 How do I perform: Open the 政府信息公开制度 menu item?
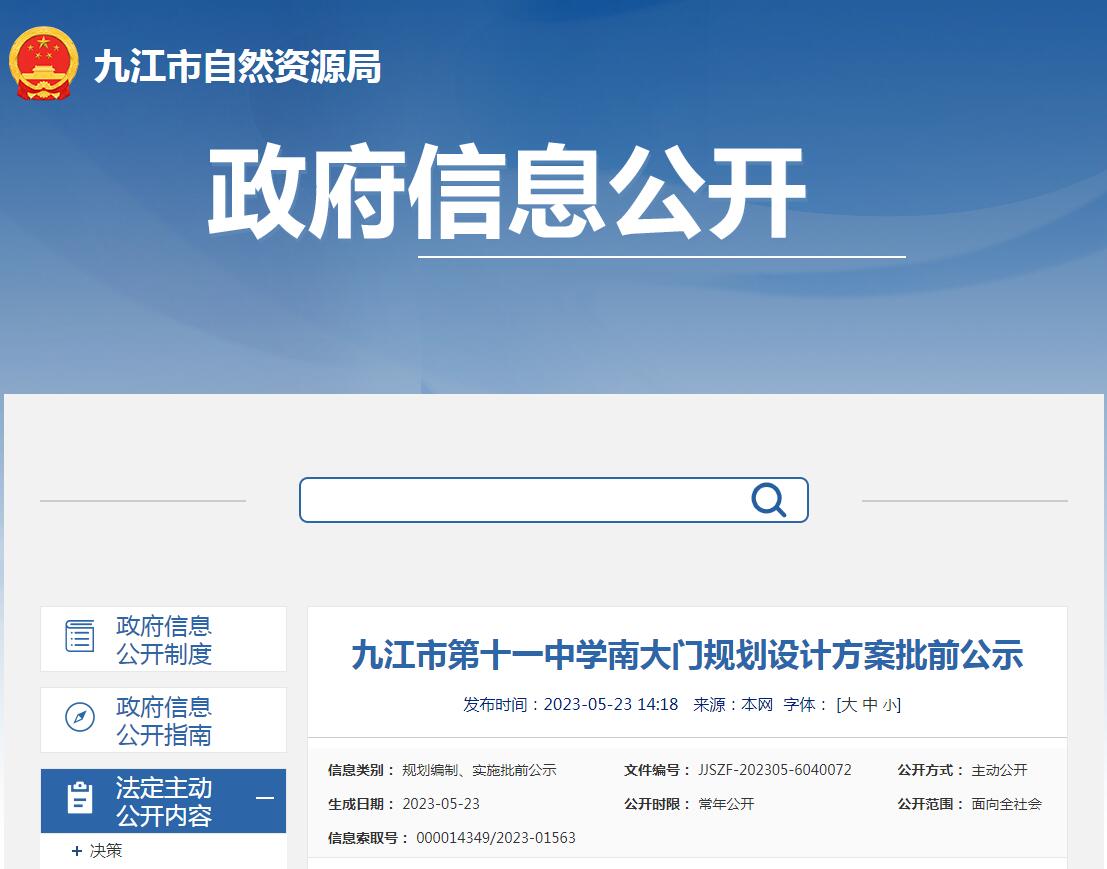(164, 640)
